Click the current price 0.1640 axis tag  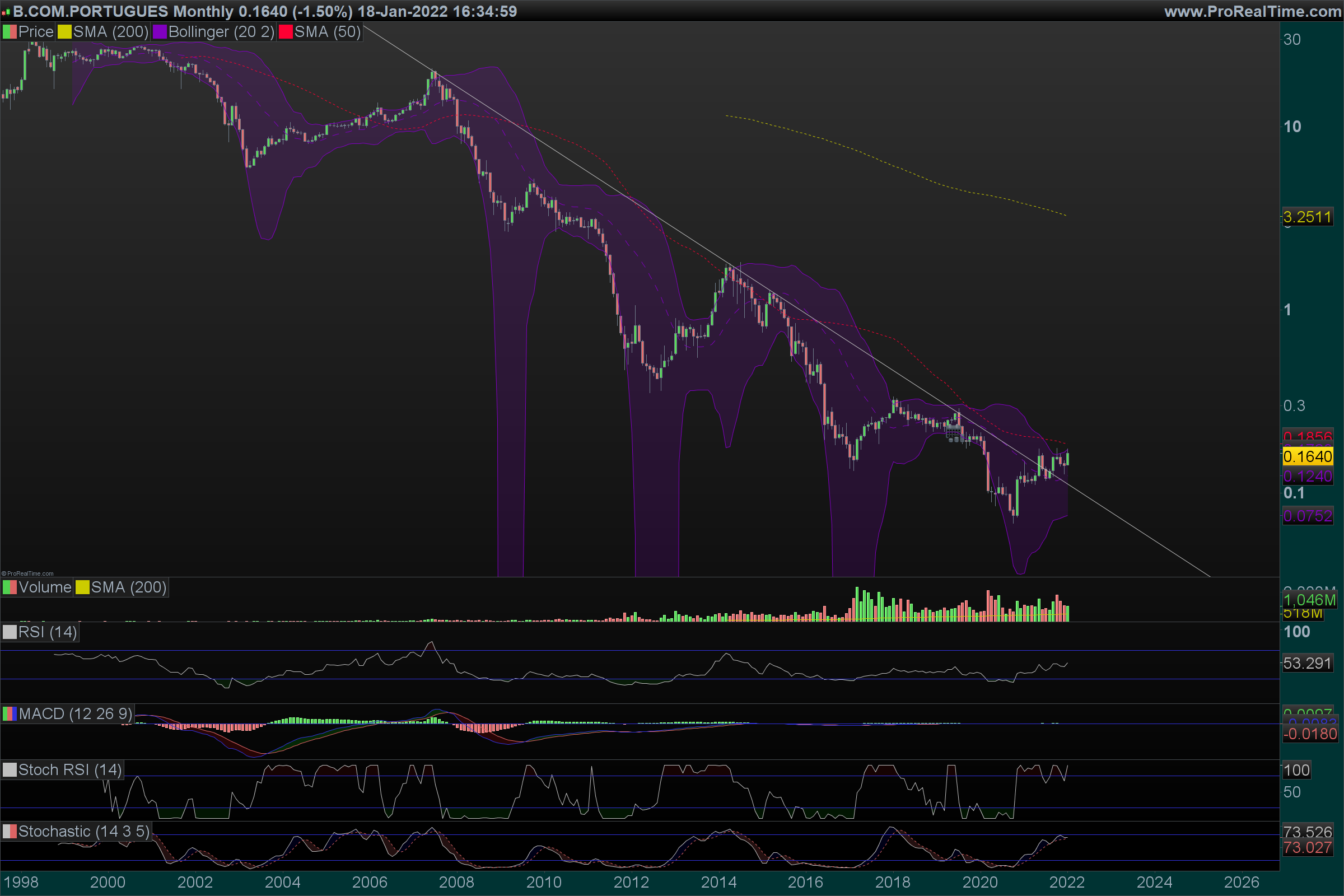pyautogui.click(x=1308, y=456)
